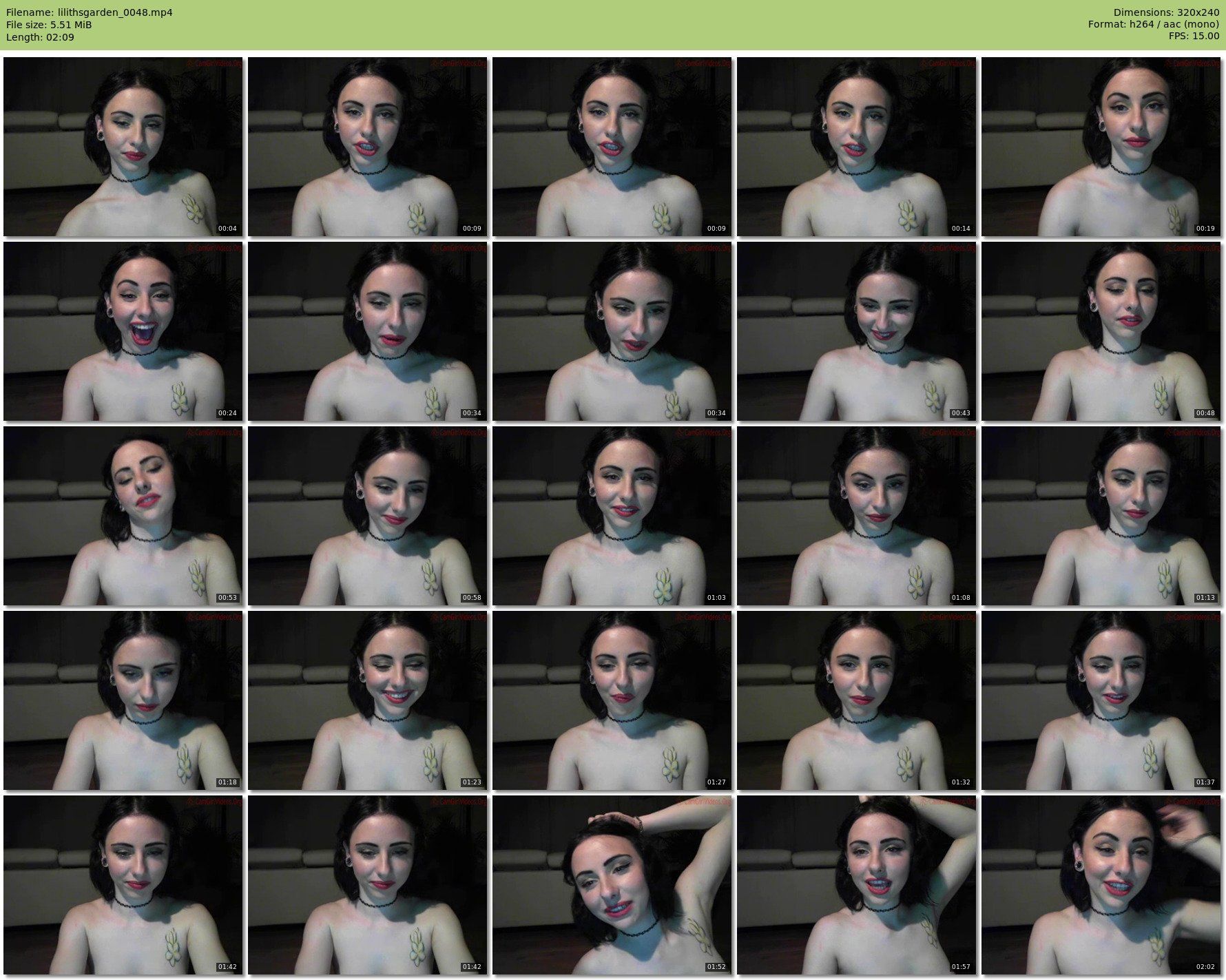Open the thumbnail stamped 01:03

tap(612, 516)
